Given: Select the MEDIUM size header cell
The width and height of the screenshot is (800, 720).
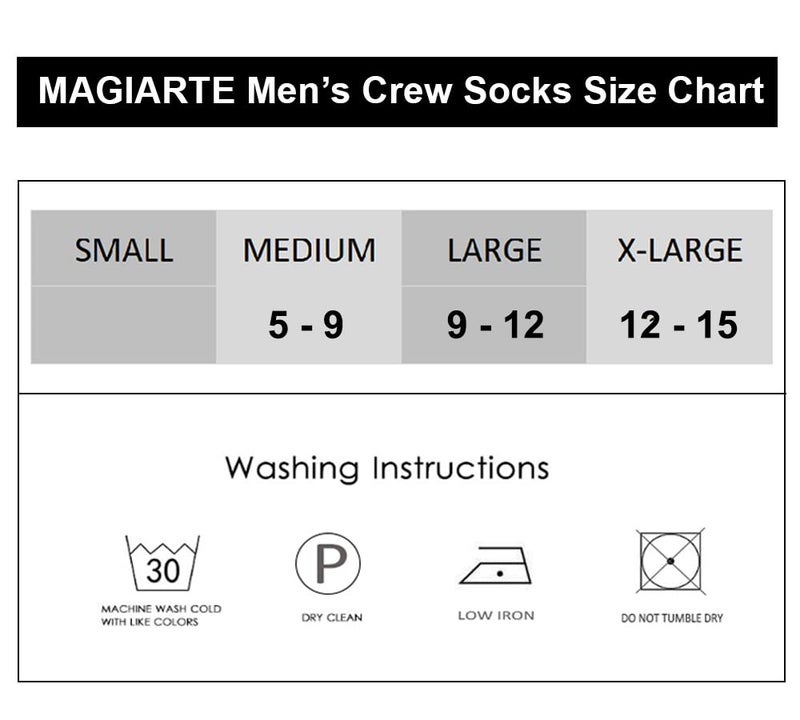Looking at the screenshot, I should [309, 248].
